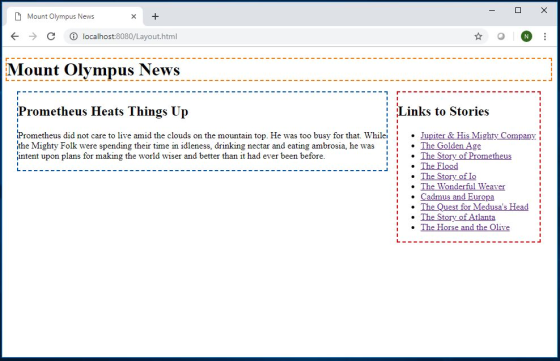Open The Golden Age link
Screen dimensions: 560x361
(450, 146)
